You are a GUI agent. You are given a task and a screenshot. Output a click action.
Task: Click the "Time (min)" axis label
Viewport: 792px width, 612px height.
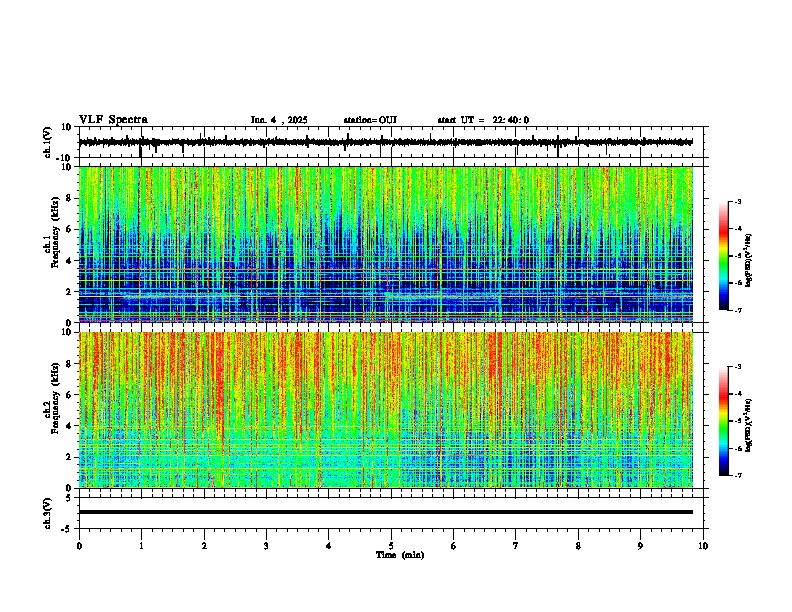click(x=400, y=555)
